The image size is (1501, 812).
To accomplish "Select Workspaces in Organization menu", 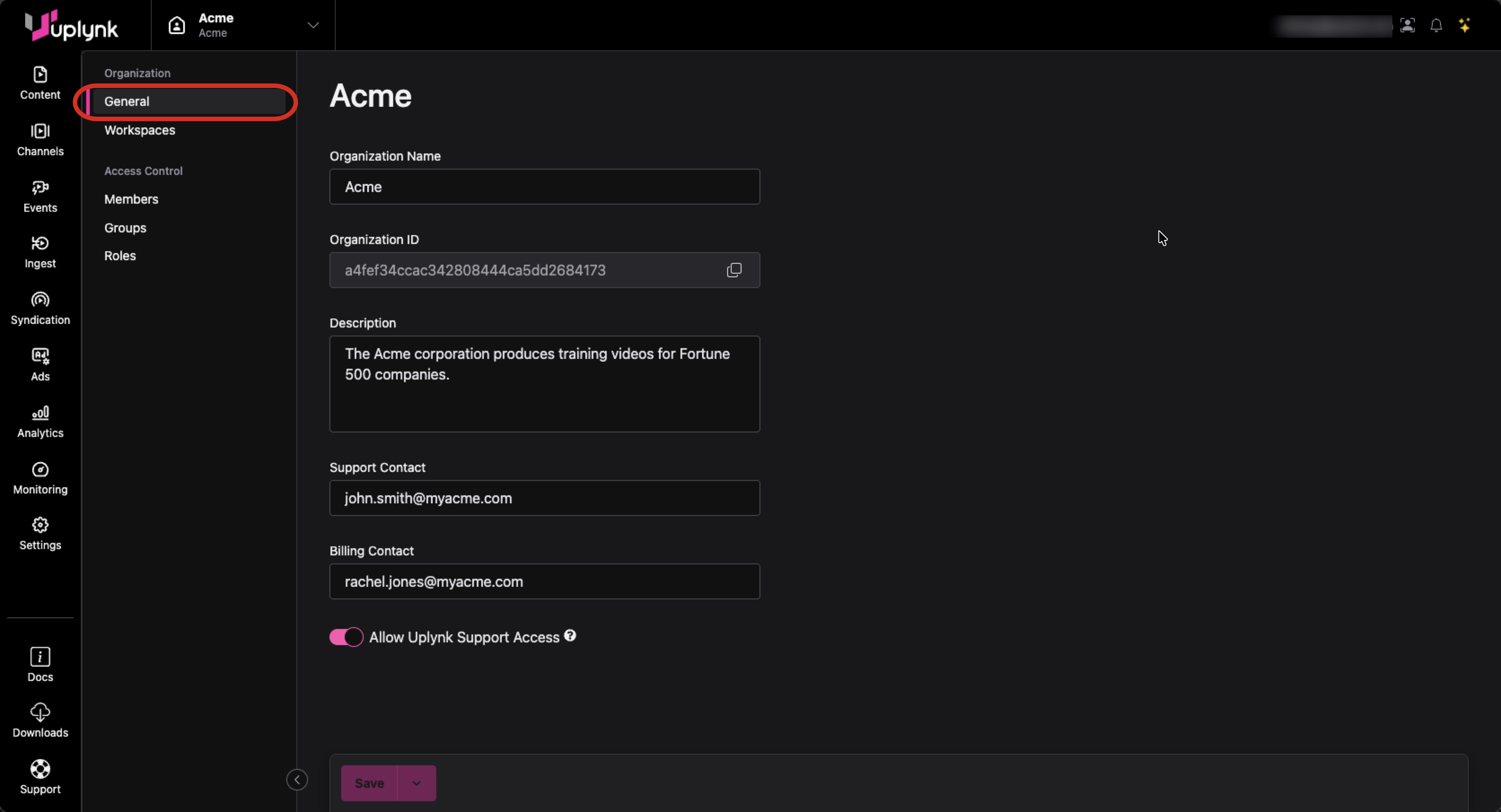I will click(x=140, y=130).
